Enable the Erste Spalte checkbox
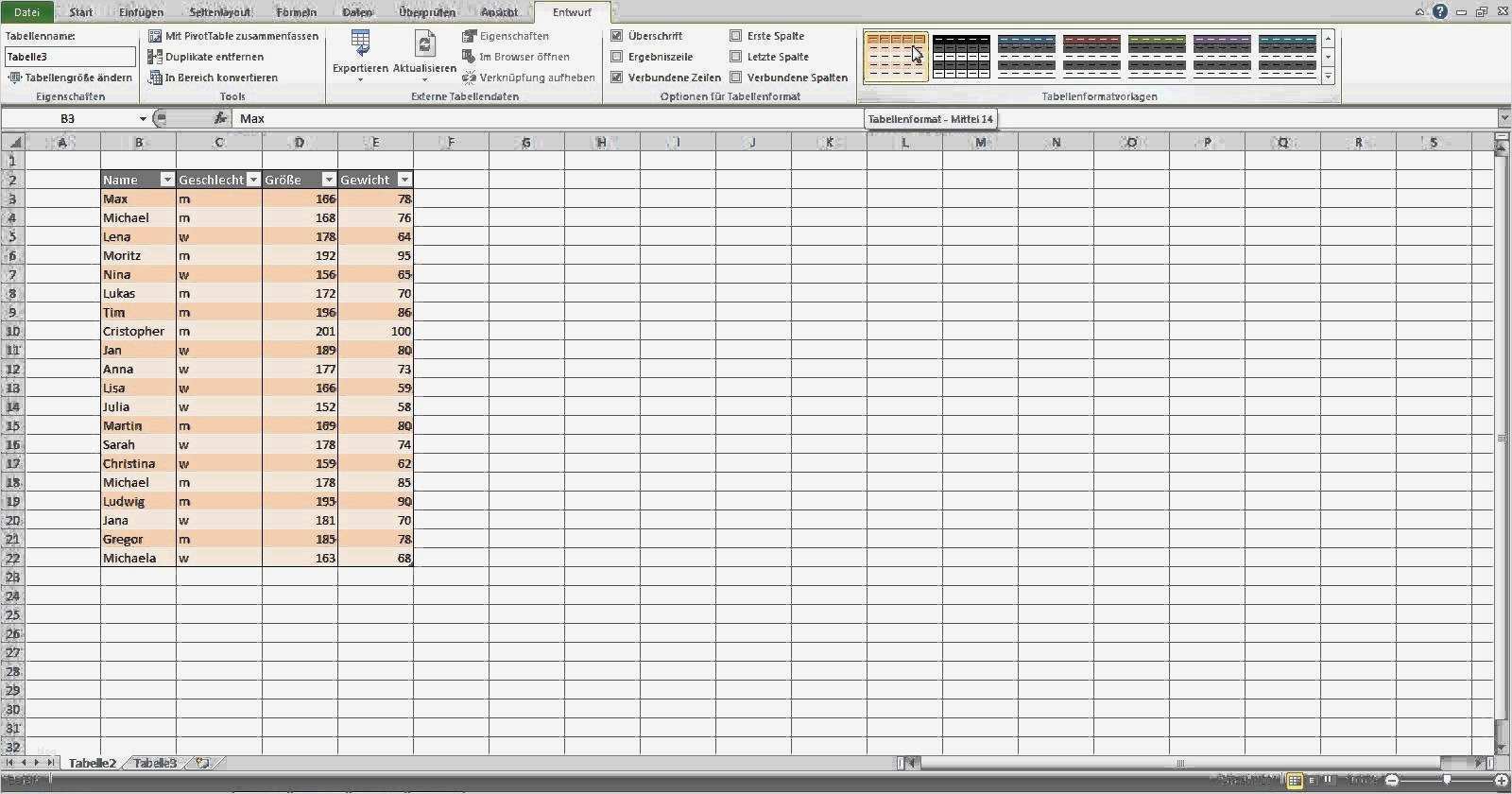 click(x=736, y=36)
